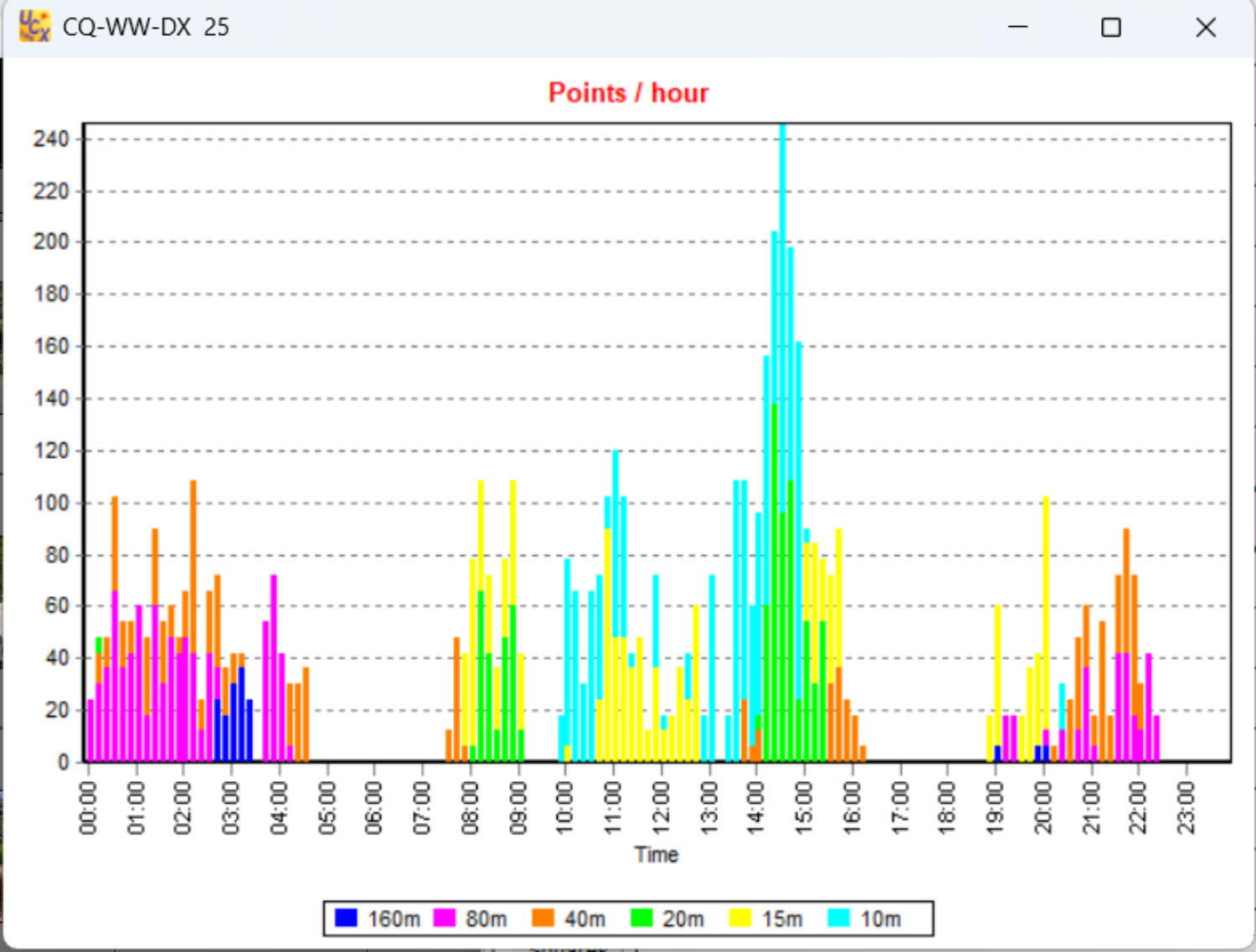Select the 00:00 label on time axis
This screenshot has height=952, width=1256.
pyautogui.click(x=88, y=807)
